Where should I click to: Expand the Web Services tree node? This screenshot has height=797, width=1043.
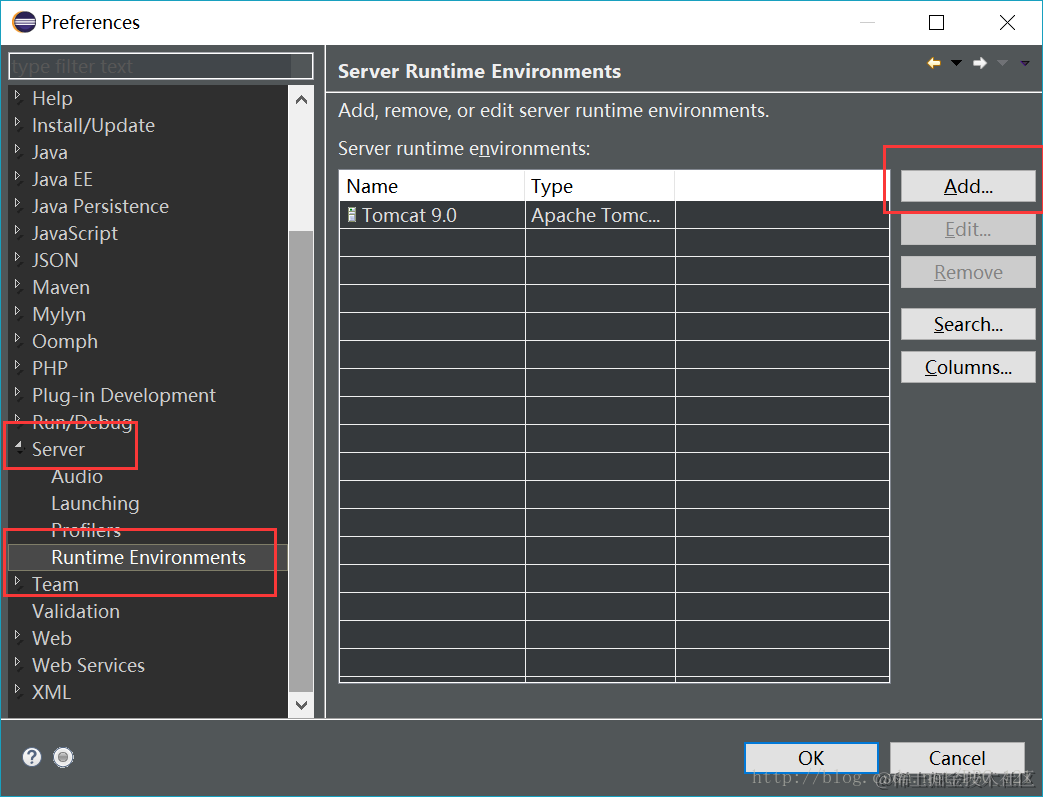point(18,663)
